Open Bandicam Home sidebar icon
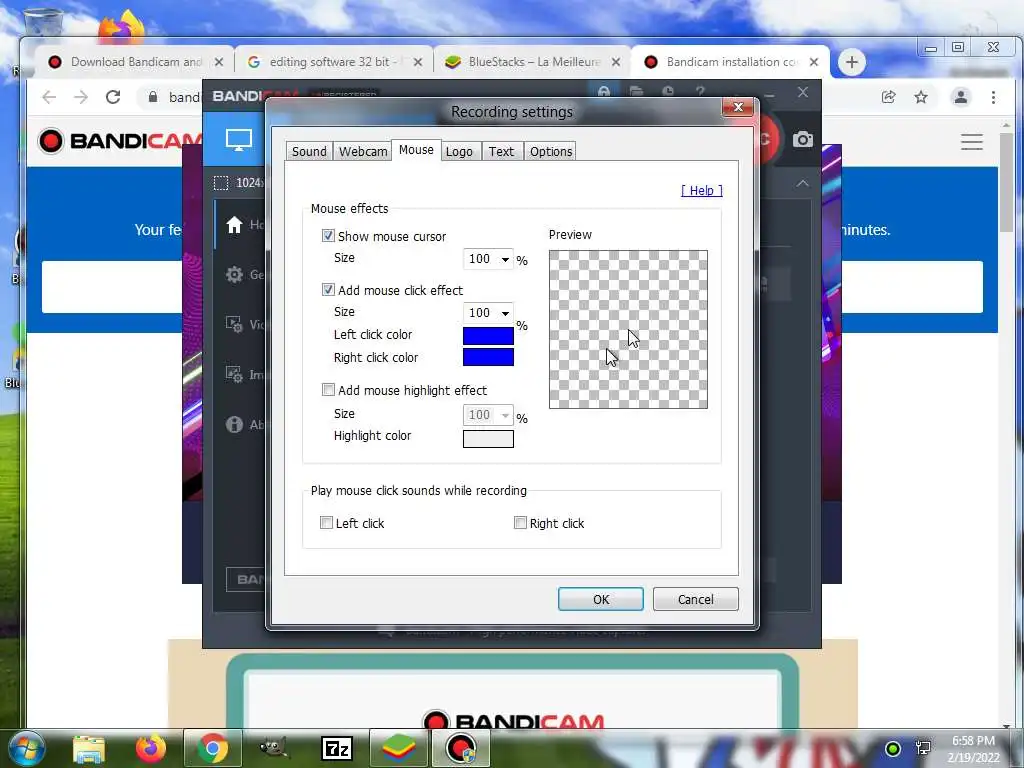Image resolution: width=1024 pixels, height=768 pixels. pyautogui.click(x=234, y=225)
